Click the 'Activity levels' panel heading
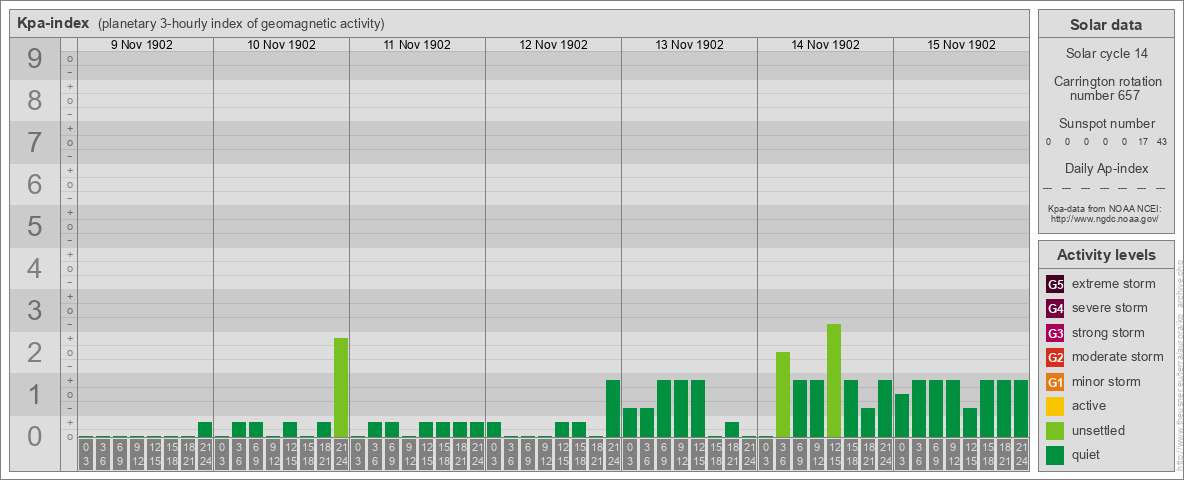This screenshot has height=480, width=1184. click(x=1106, y=255)
